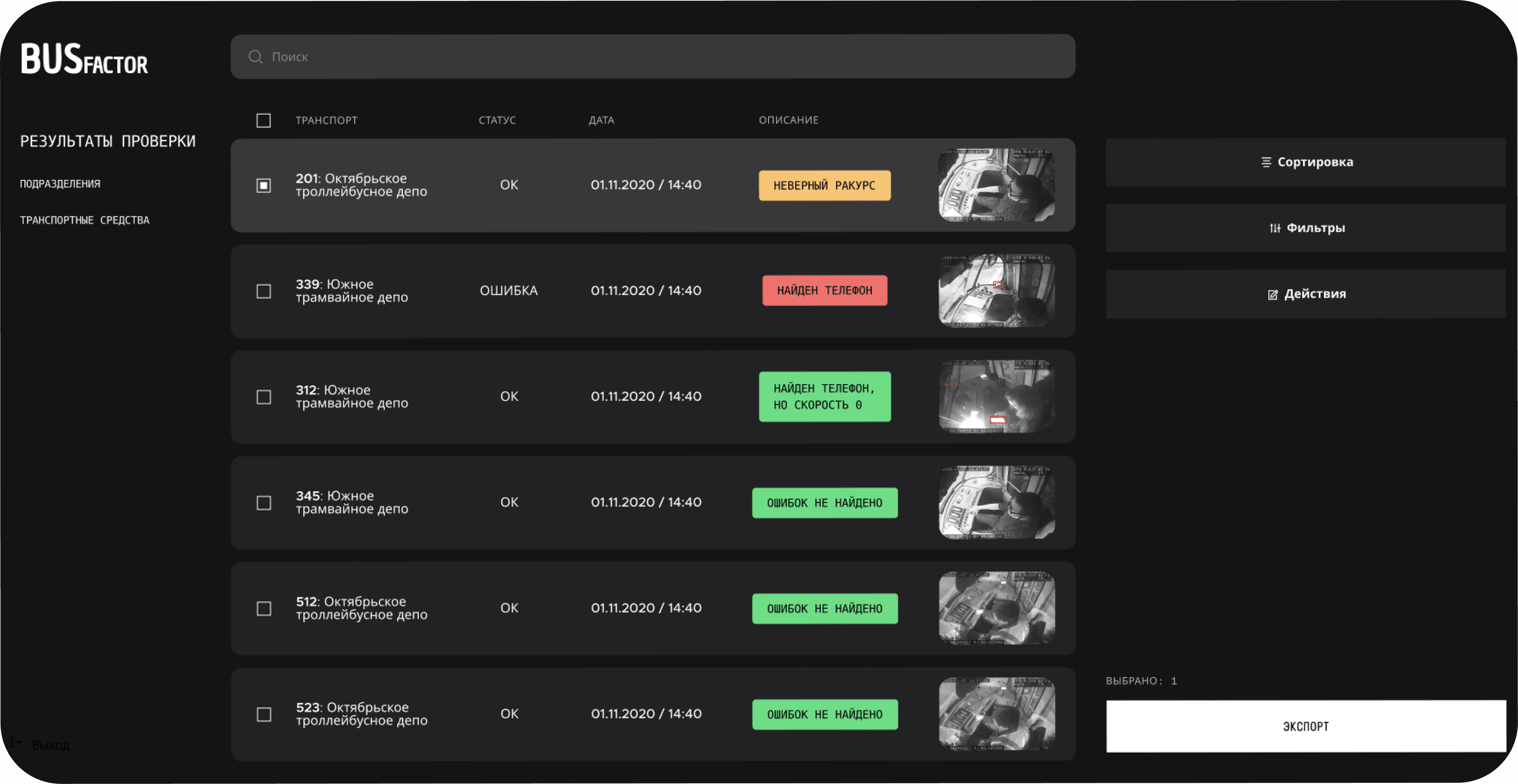Open Подразделения in the sidebar
The width and height of the screenshot is (1518, 784).
point(60,184)
